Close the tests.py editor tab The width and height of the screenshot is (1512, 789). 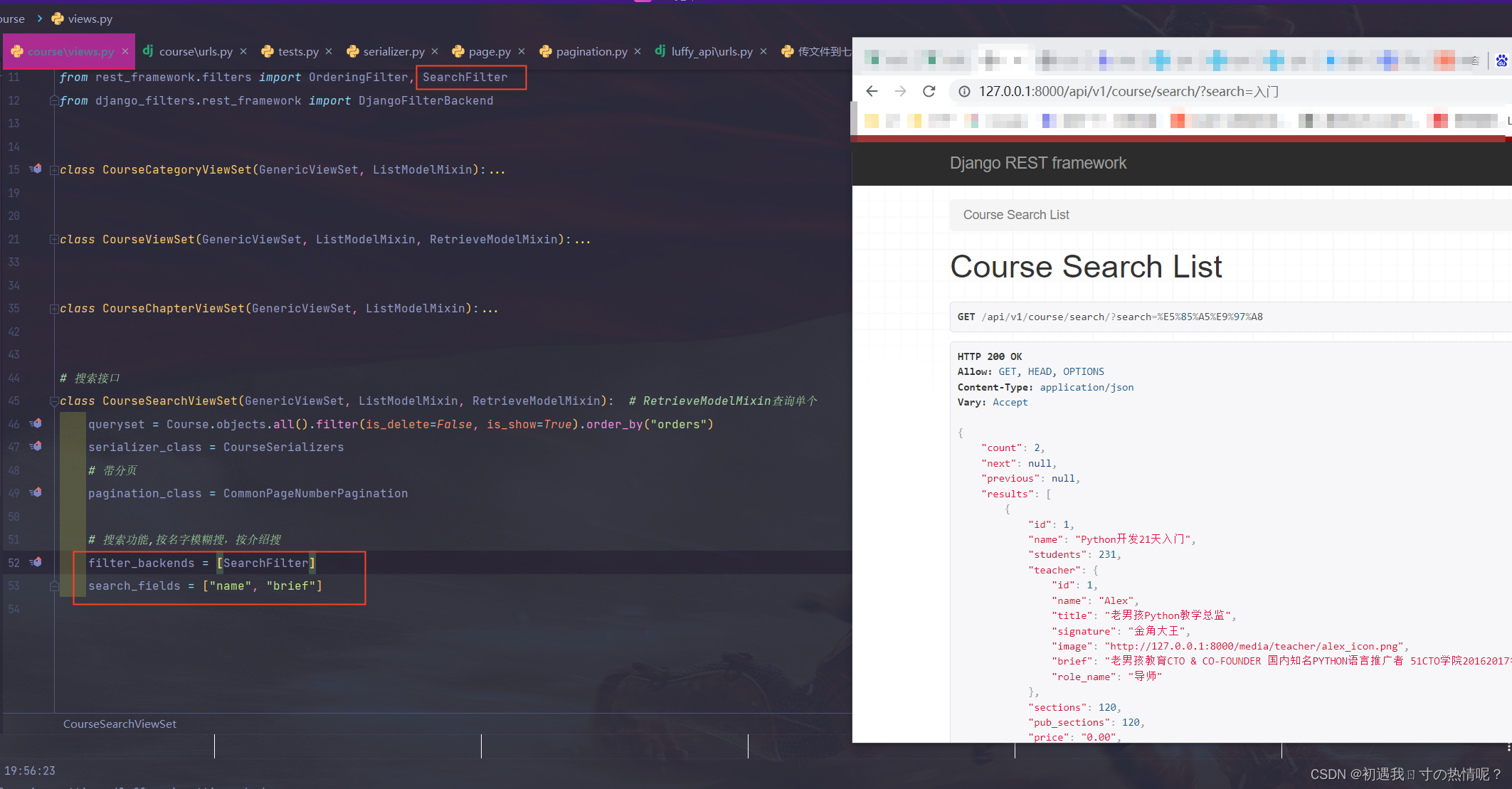pos(329,51)
